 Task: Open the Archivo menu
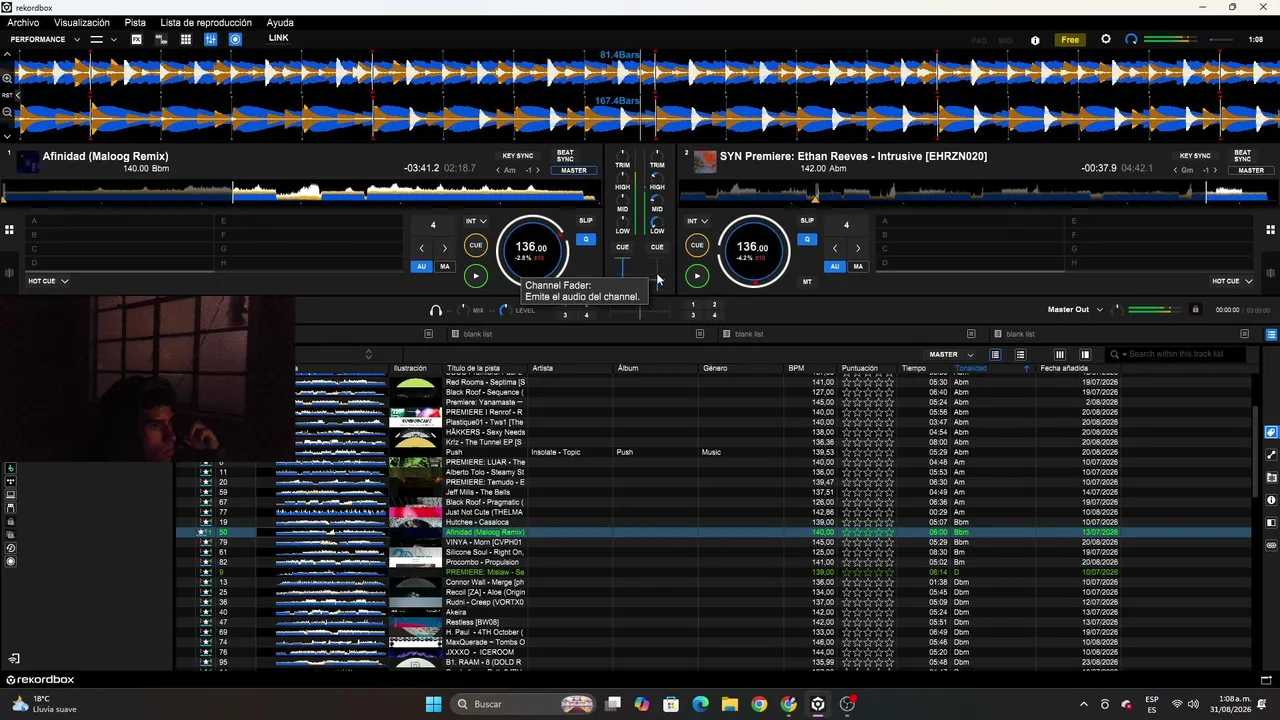coord(23,22)
